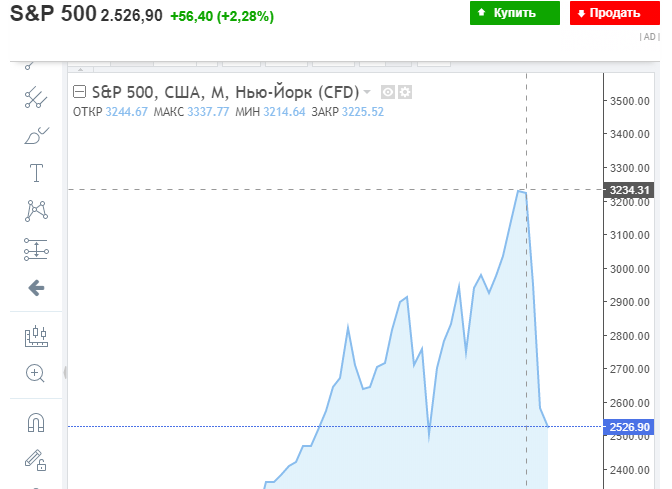
Task: Activate the zoom in tool
Action: click(x=35, y=373)
